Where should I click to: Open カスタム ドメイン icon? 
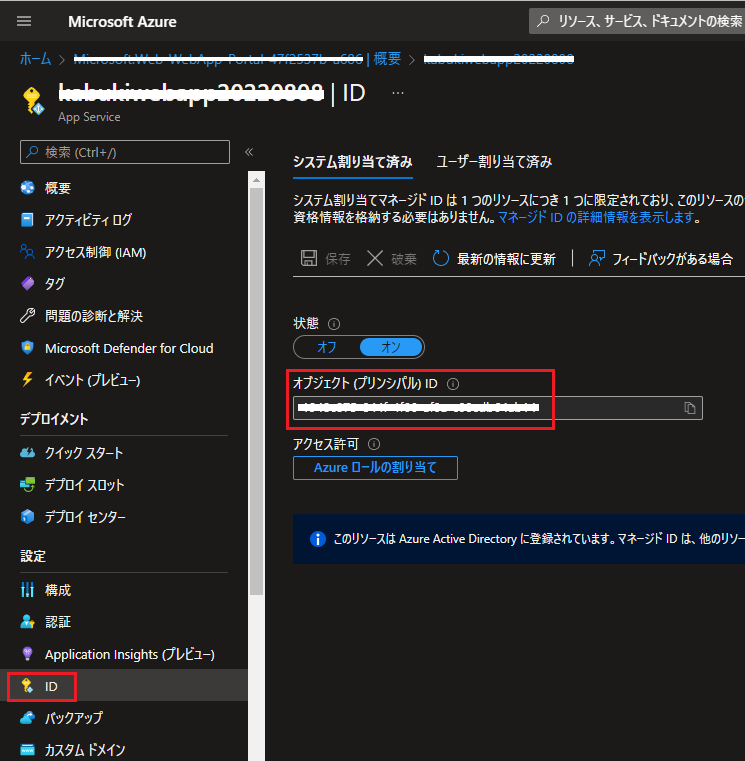click(28, 750)
